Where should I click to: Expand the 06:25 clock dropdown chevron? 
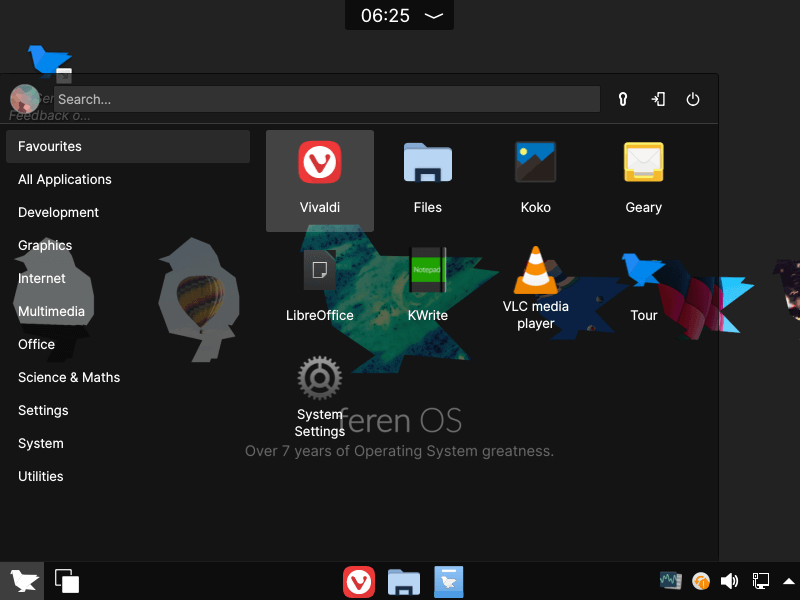pyautogui.click(x=434, y=16)
